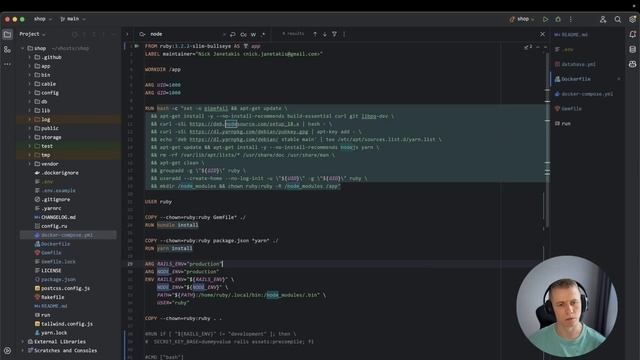Toggle Match Case (Cc) in find bar
The height and width of the screenshot is (360, 640).
pyautogui.click(x=243, y=34)
